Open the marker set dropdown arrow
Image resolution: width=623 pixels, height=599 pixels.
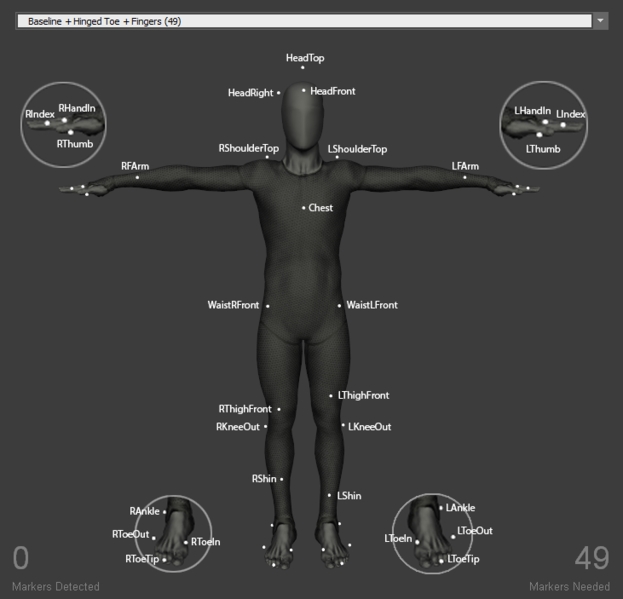coord(599,20)
